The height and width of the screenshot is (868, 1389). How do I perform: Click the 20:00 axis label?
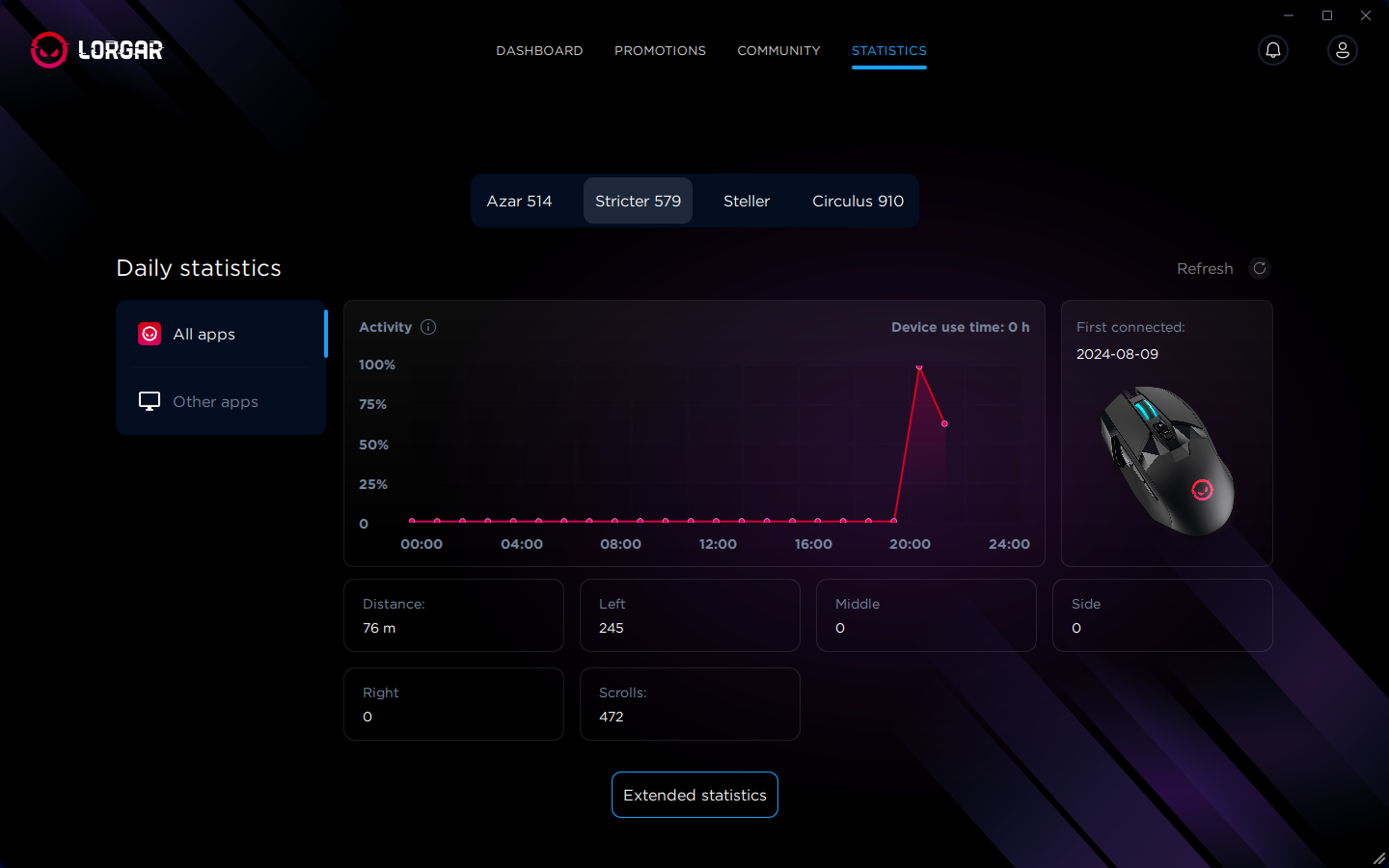[x=910, y=544]
